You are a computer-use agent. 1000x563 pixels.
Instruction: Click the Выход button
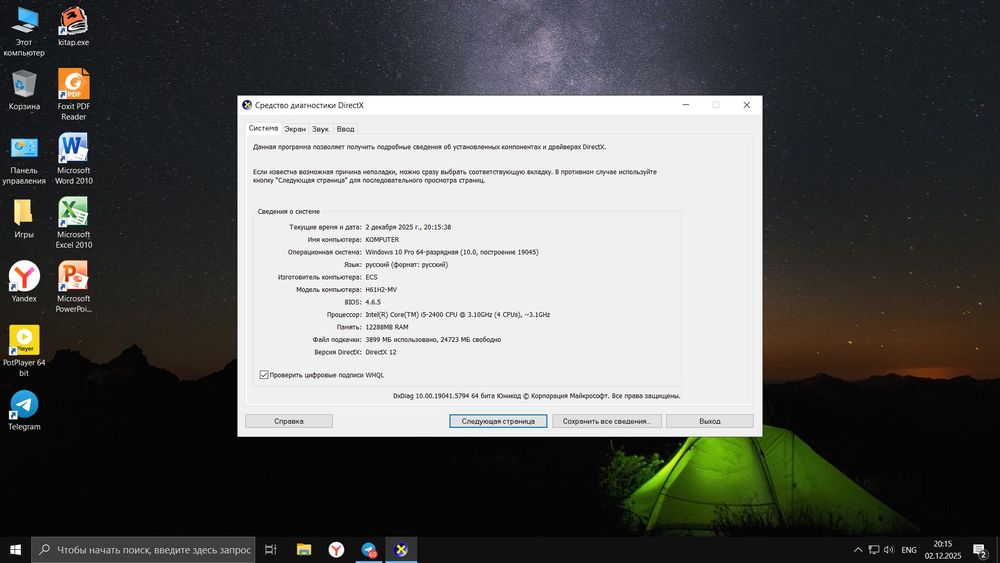(x=710, y=421)
